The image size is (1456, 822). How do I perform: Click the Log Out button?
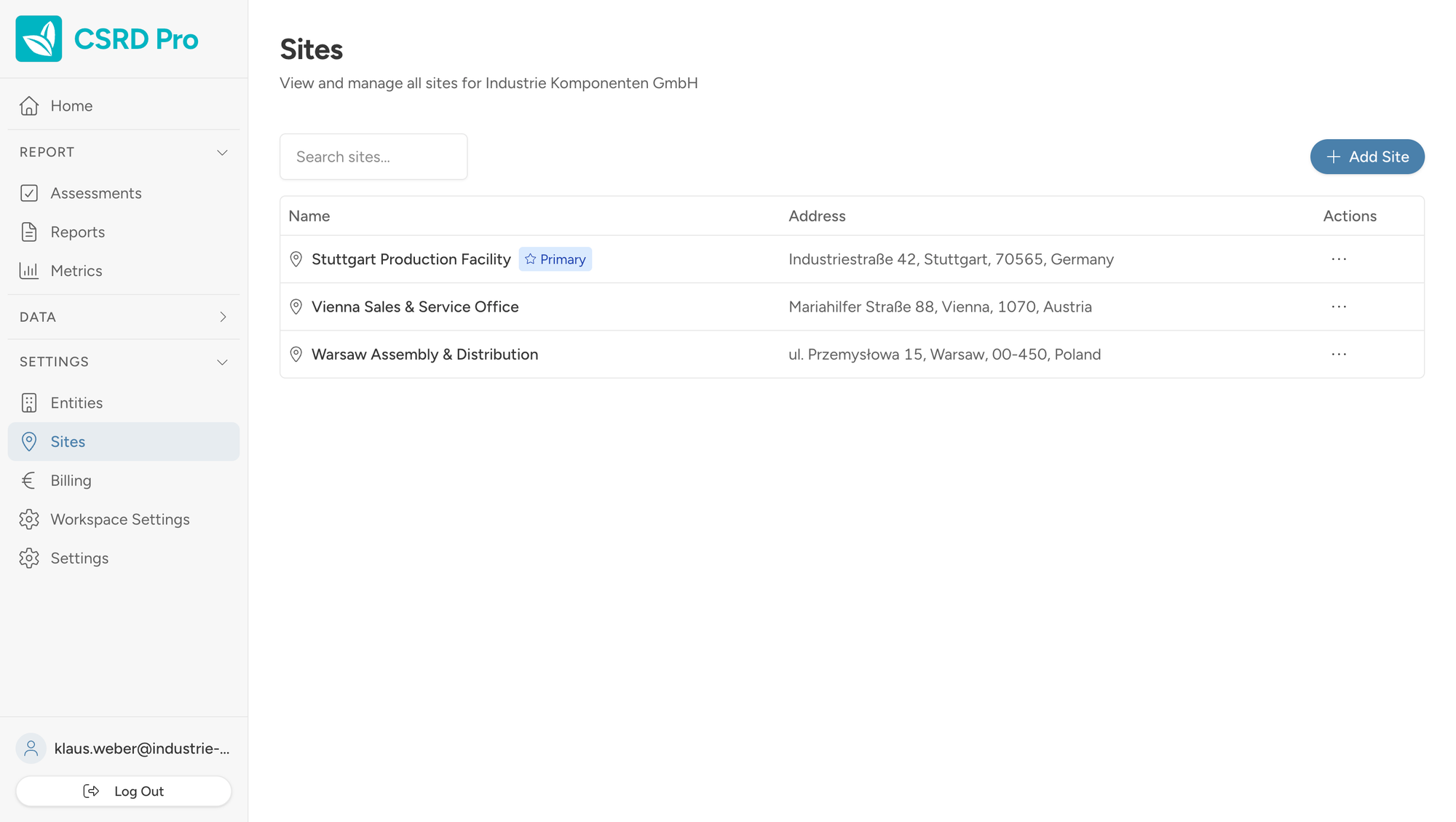coord(123,791)
